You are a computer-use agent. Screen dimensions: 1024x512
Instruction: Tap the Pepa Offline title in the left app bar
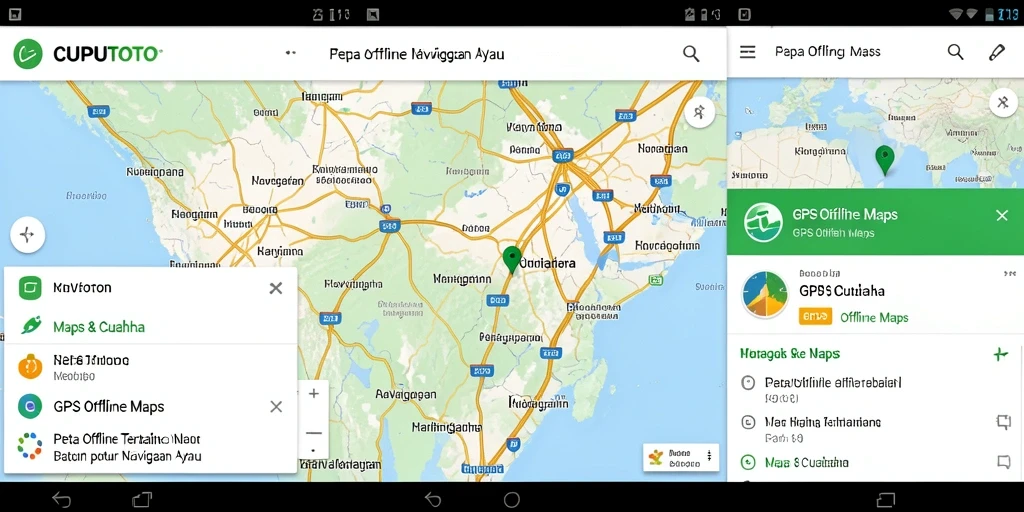click(417, 54)
